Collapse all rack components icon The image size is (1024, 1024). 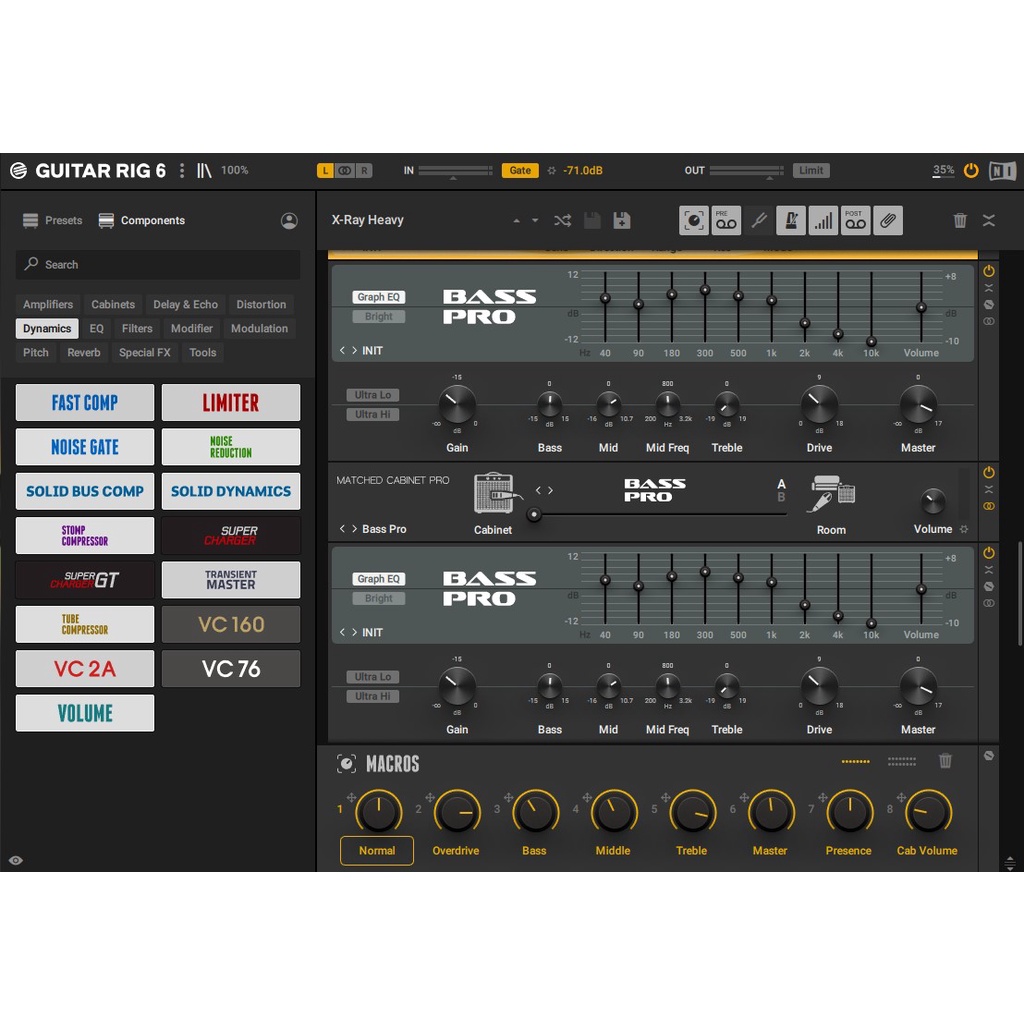(x=989, y=221)
